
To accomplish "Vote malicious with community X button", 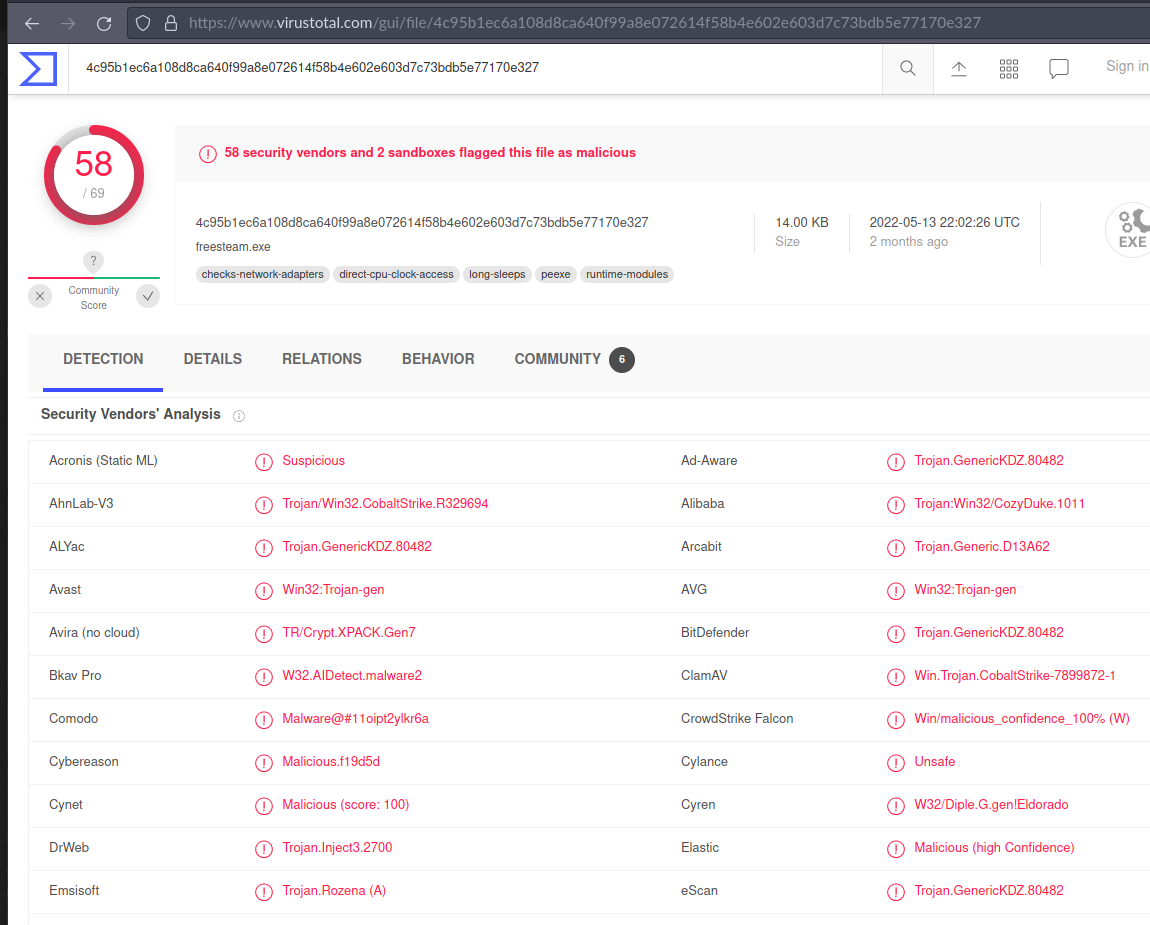I will (x=40, y=296).
